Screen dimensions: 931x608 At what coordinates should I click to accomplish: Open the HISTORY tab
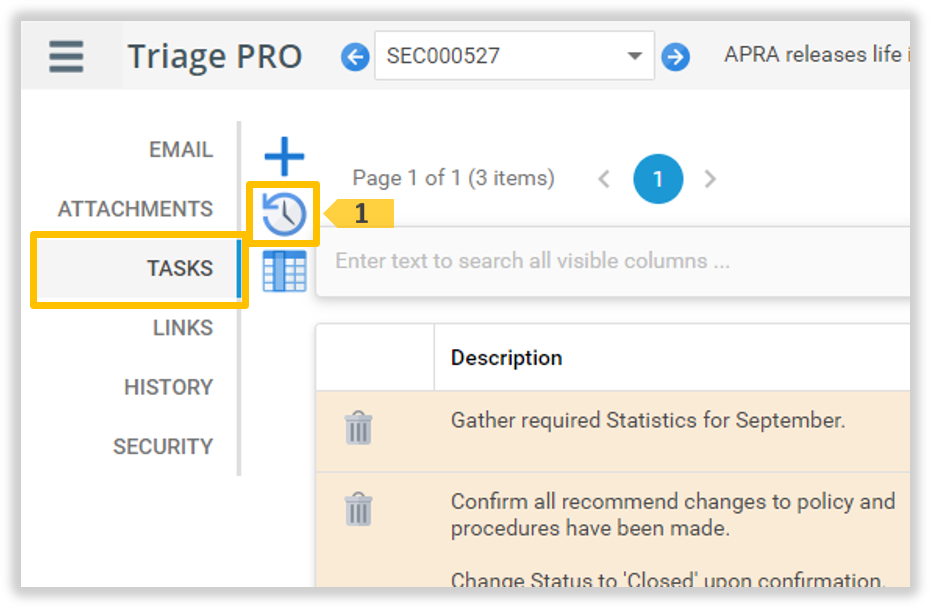[x=168, y=387]
